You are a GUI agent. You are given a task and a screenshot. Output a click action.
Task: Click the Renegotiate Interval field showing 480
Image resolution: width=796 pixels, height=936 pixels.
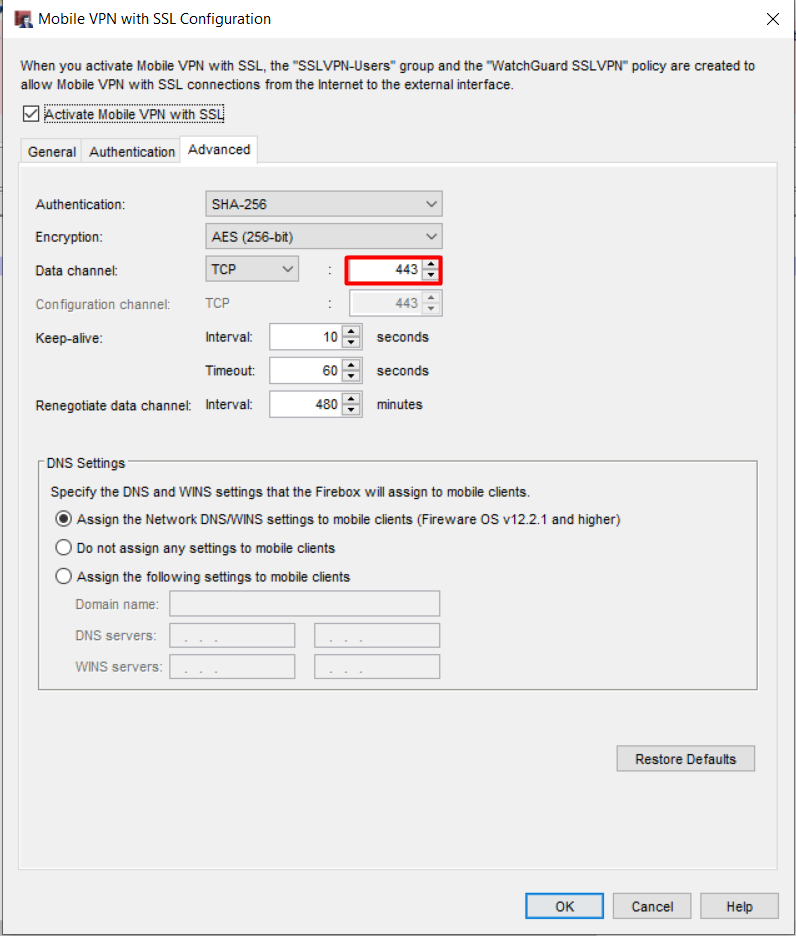click(x=306, y=404)
